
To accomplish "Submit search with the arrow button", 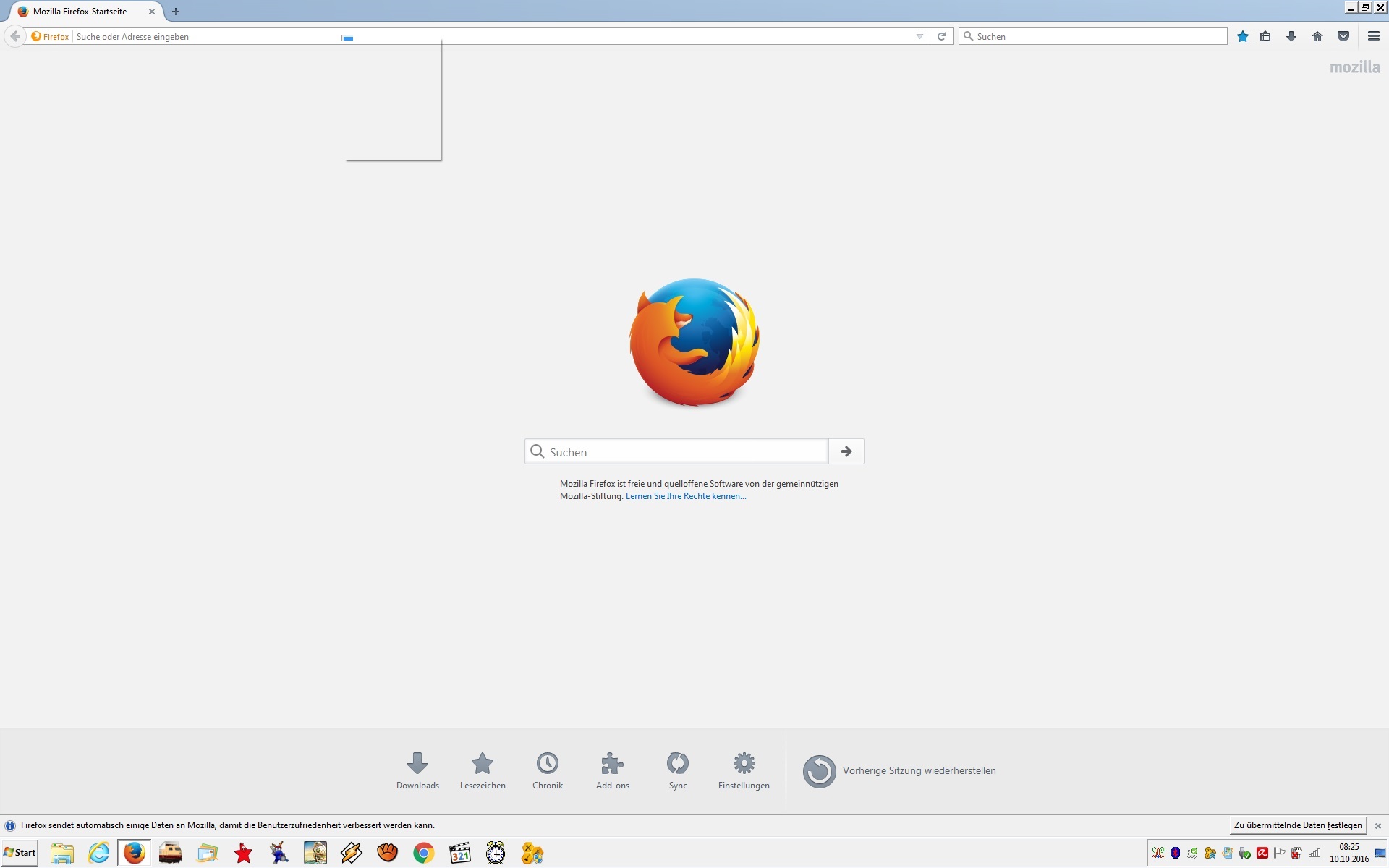I will coord(846,451).
